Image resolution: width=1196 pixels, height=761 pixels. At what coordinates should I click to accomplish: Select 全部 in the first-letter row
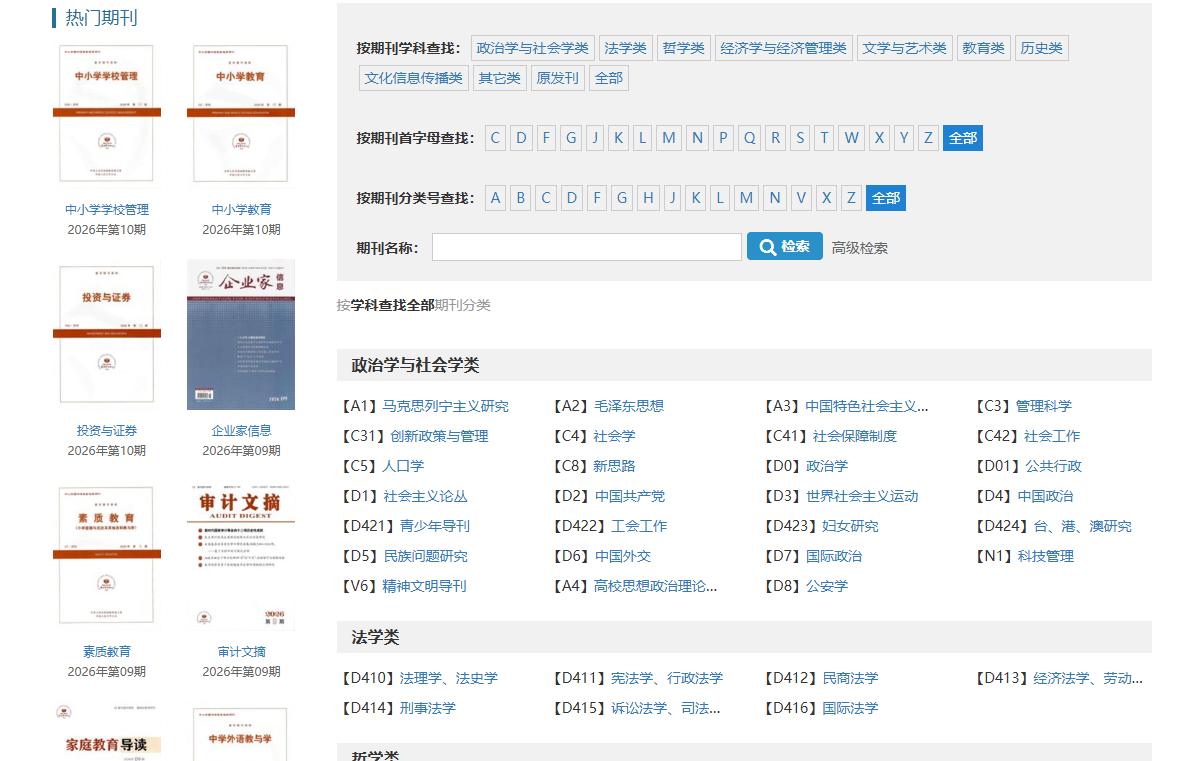click(963, 138)
